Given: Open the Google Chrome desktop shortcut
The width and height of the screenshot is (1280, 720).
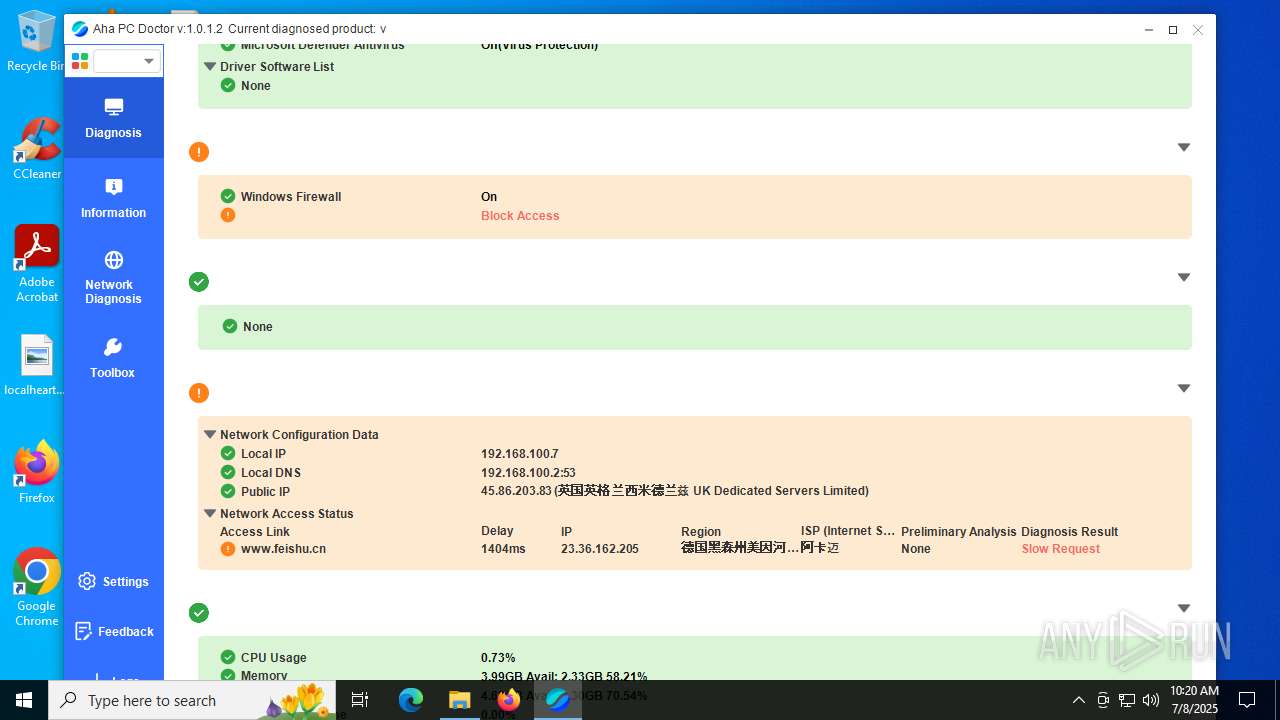Looking at the screenshot, I should click(37, 588).
